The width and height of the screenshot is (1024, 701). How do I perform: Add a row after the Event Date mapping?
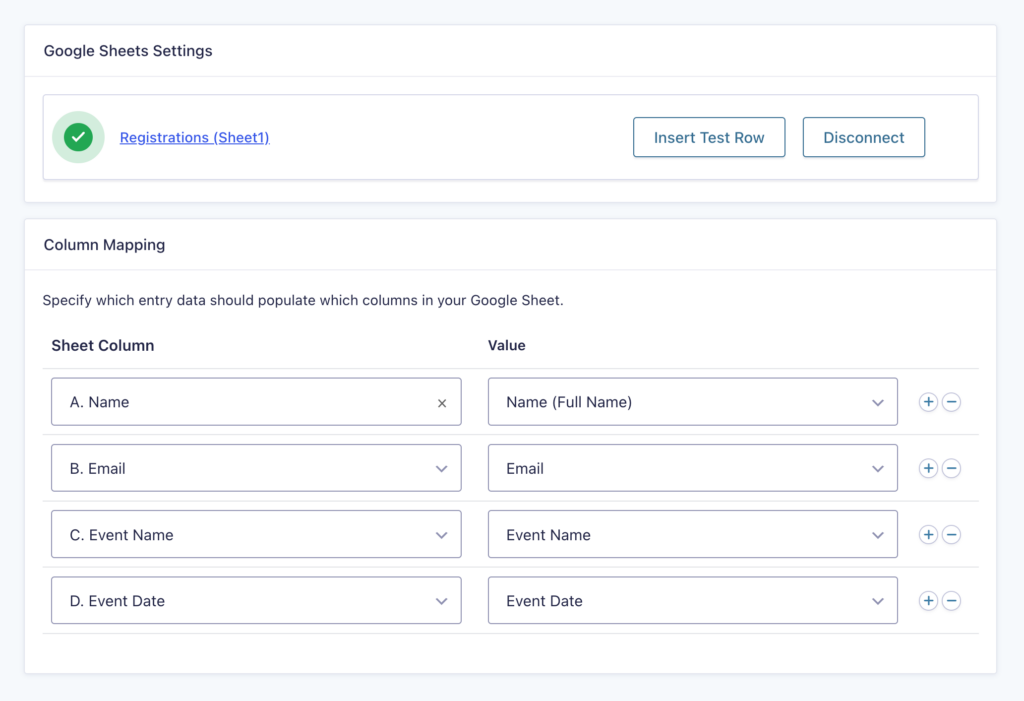coord(928,600)
